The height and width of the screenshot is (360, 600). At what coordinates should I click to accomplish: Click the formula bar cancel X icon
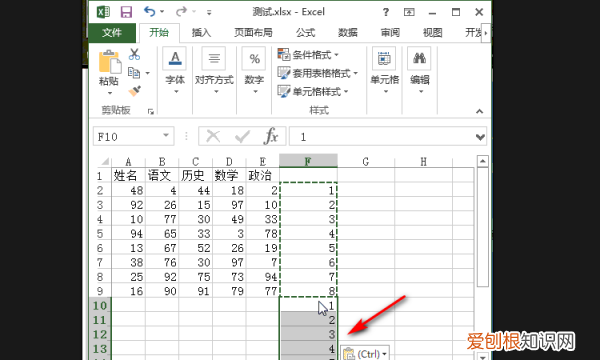[x=213, y=136]
